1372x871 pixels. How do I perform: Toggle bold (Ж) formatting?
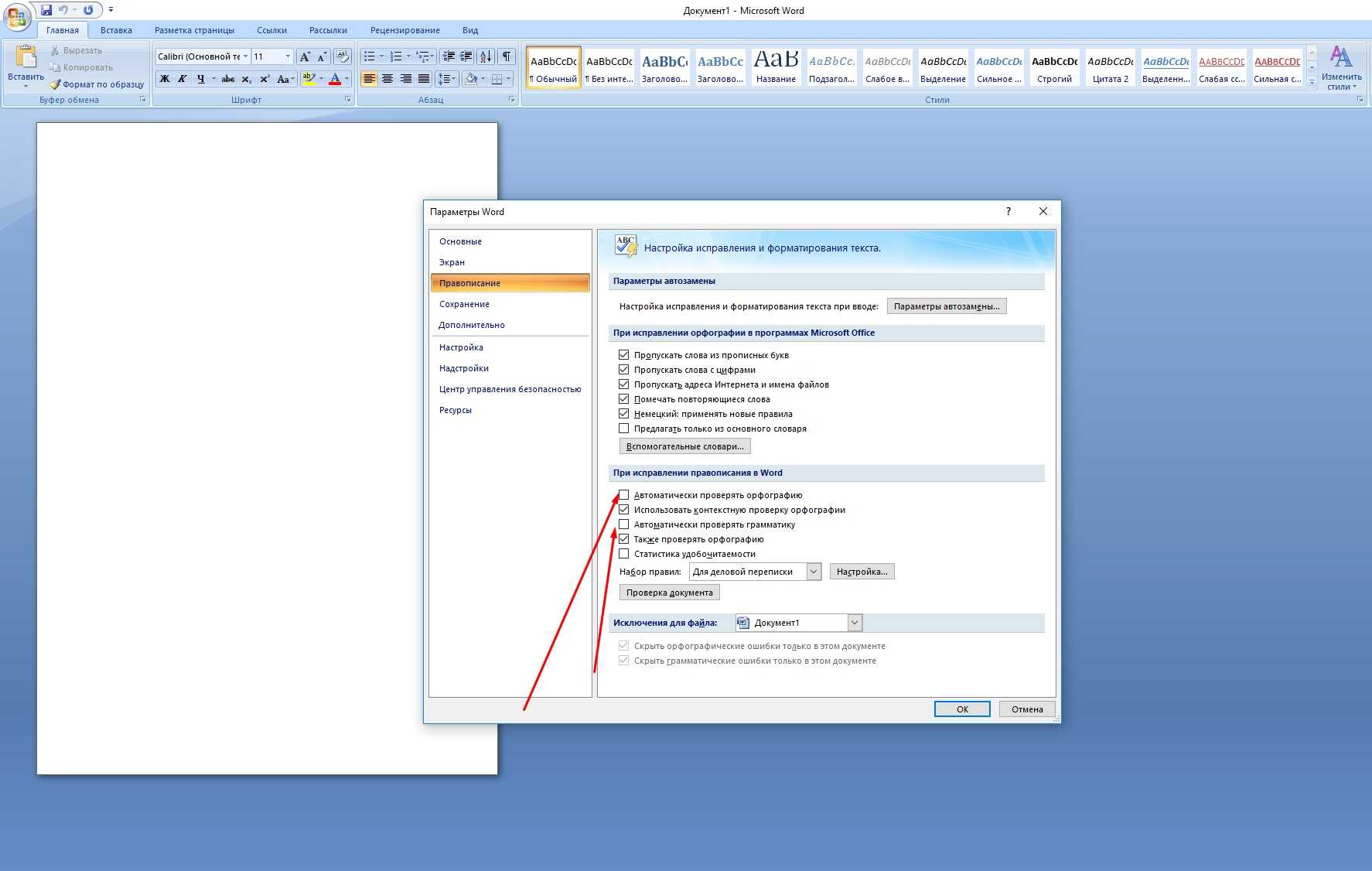tap(164, 79)
